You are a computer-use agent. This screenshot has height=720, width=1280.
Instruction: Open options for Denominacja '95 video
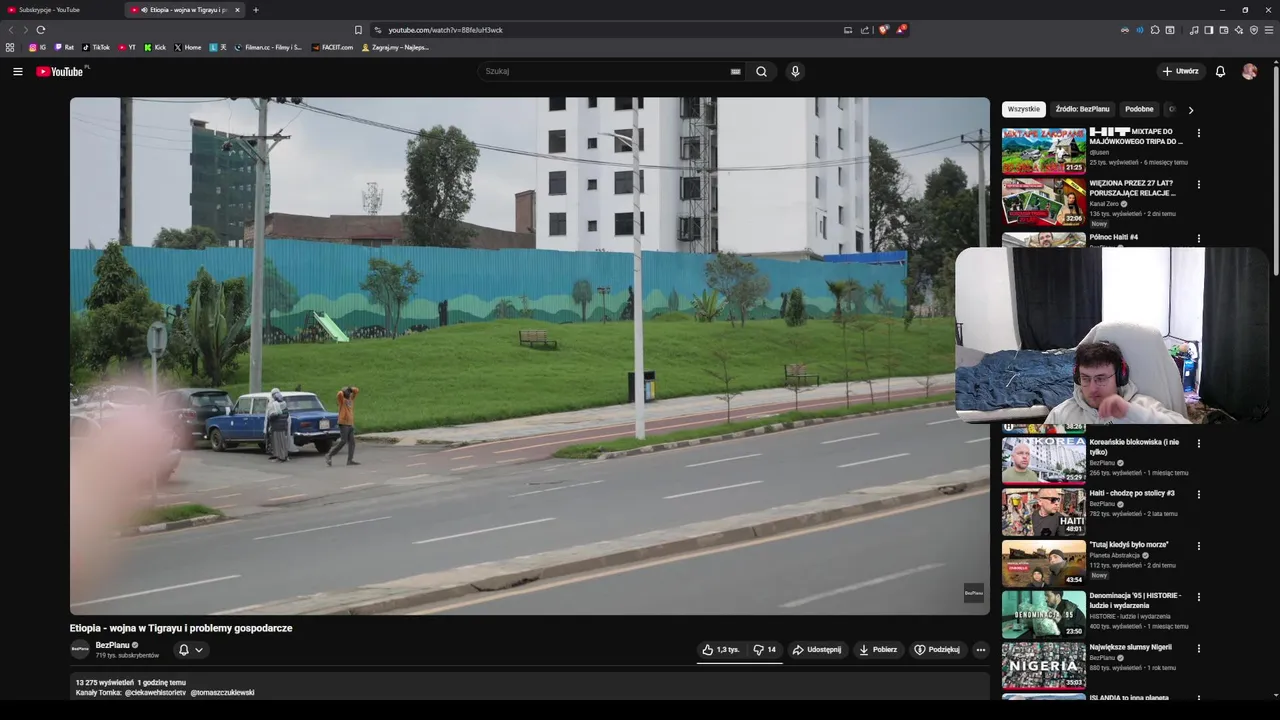[1198, 597]
